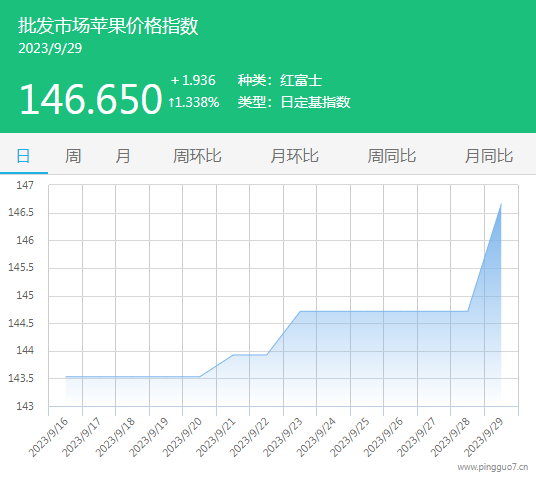
Task: Click the 2023/9/28 axis label
Action: 451,437
